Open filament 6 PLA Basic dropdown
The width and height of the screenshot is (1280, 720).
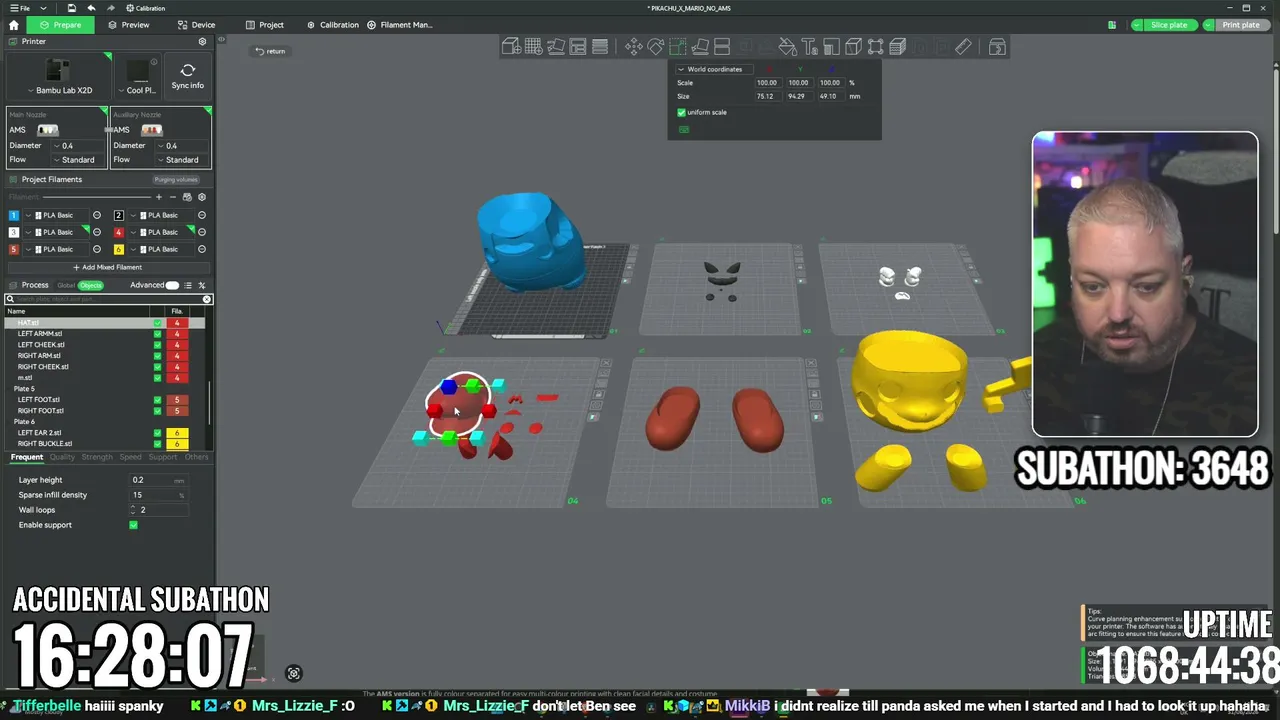[163, 249]
